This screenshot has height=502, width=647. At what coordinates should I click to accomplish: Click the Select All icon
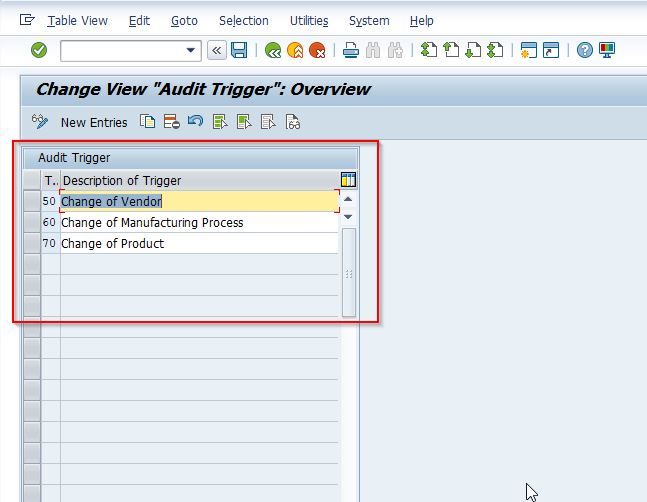220,122
